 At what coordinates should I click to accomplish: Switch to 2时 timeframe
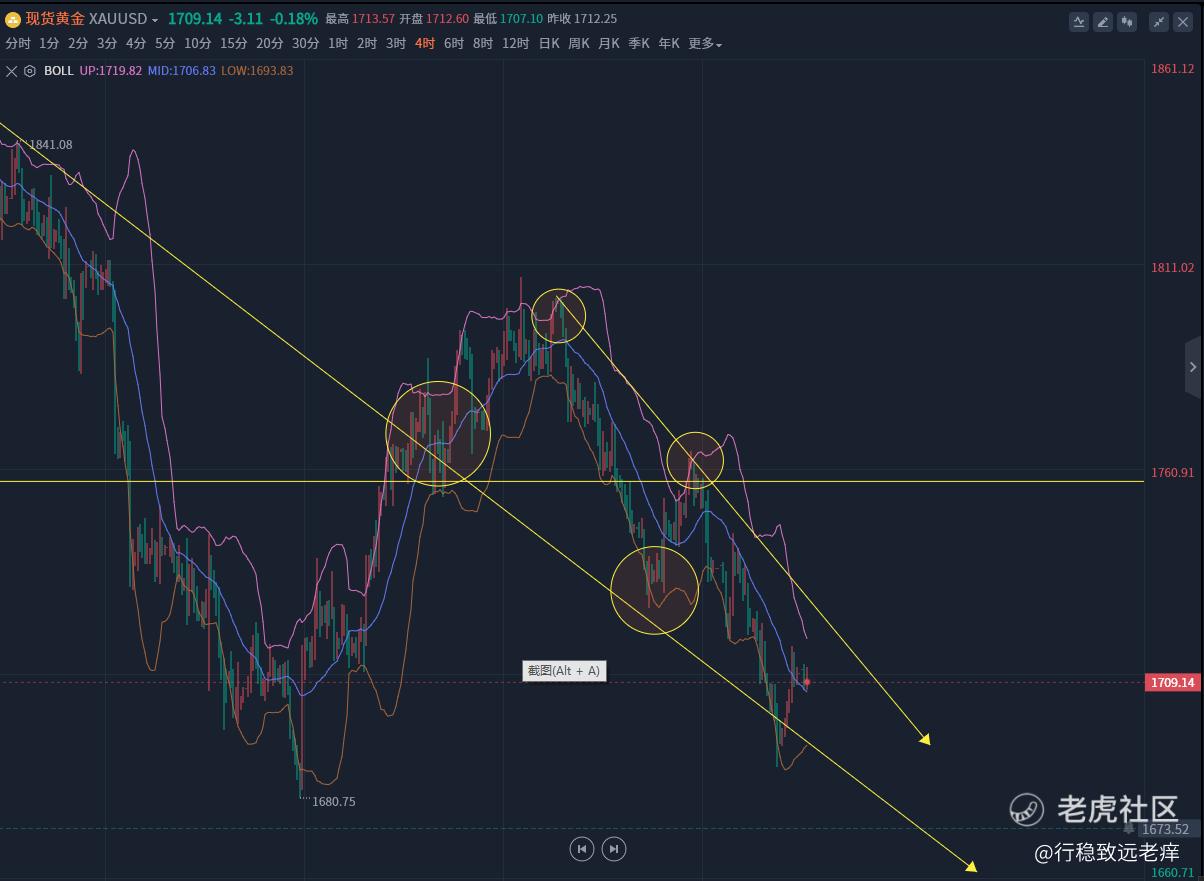pyautogui.click(x=367, y=44)
